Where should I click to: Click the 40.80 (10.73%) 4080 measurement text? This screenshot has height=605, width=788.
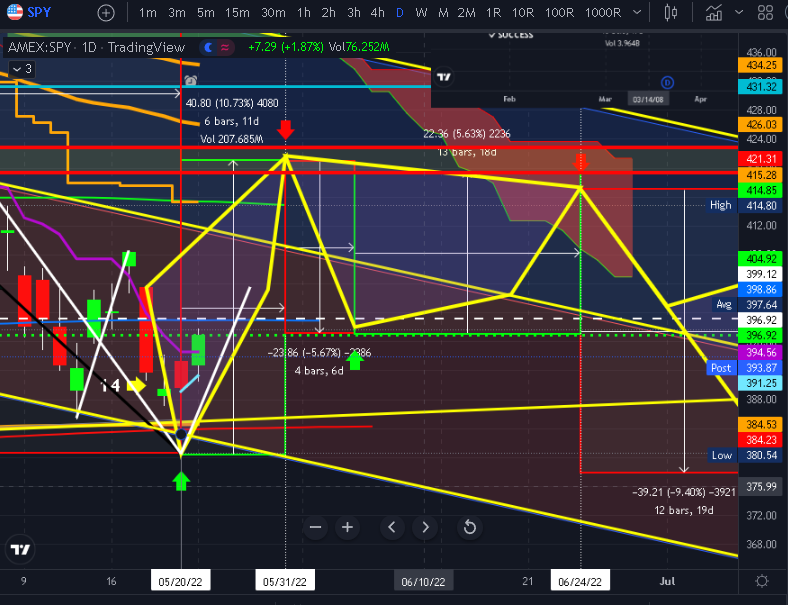click(x=232, y=103)
